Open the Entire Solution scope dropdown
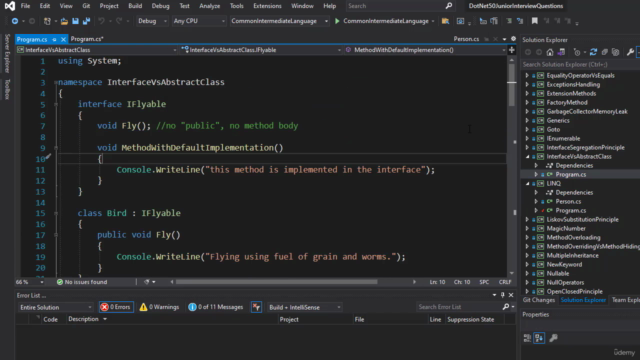The width and height of the screenshot is (640, 360). [x=55, y=307]
